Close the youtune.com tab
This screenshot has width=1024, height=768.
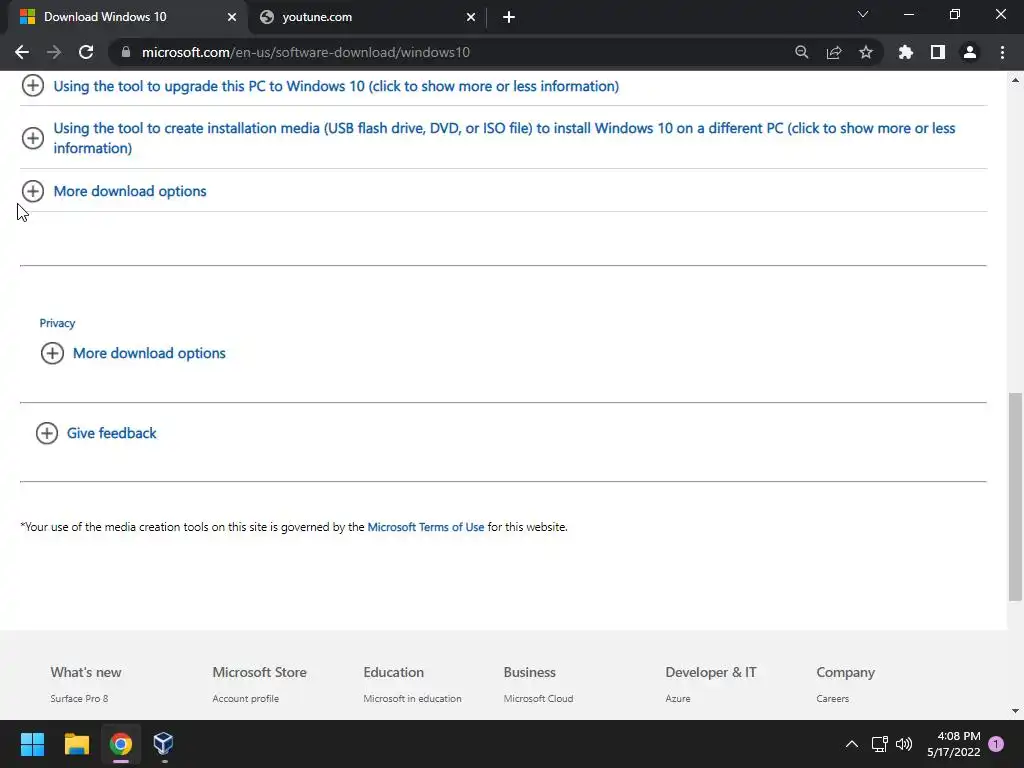click(x=471, y=17)
